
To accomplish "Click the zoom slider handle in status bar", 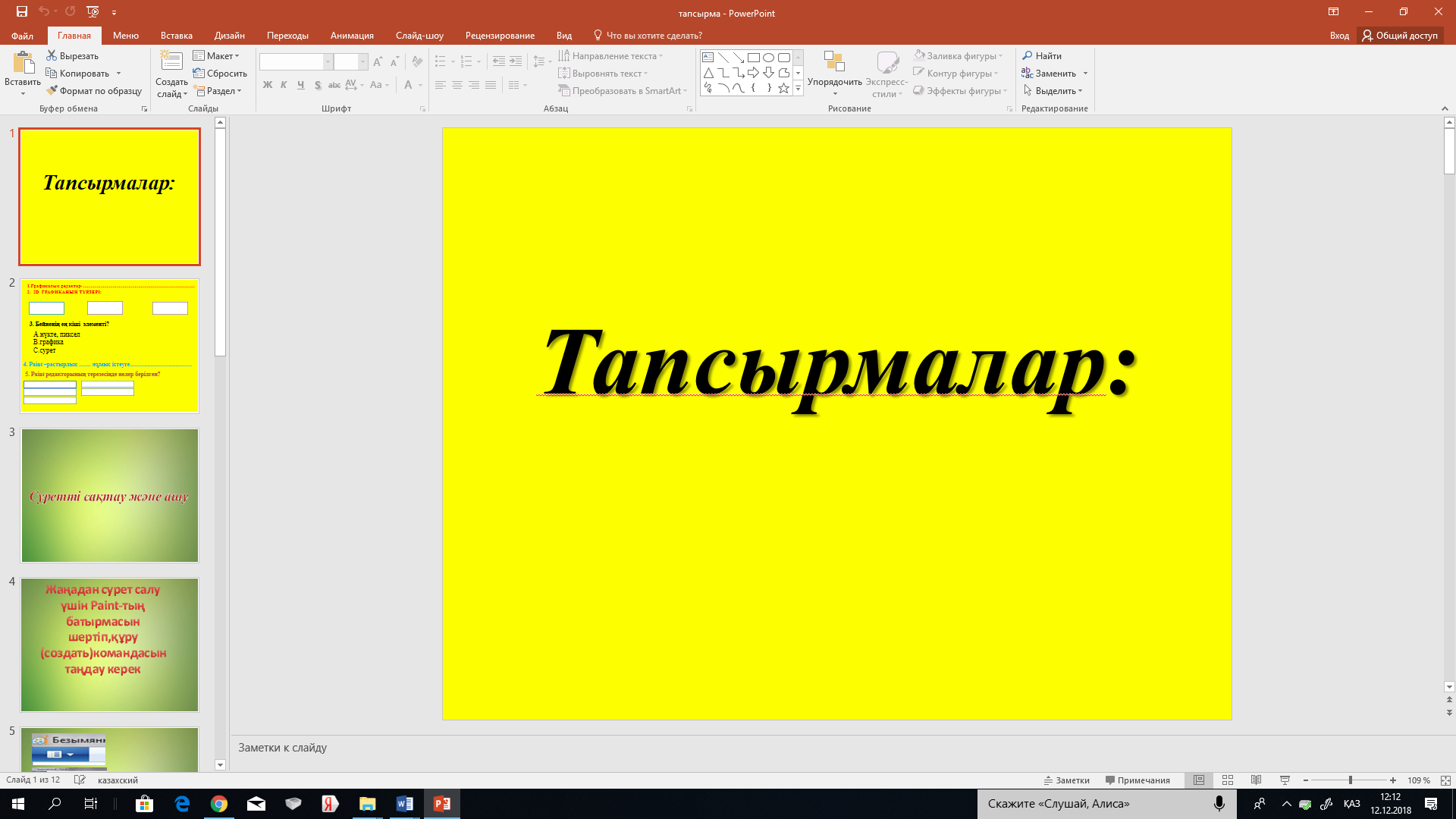I will click(1350, 780).
